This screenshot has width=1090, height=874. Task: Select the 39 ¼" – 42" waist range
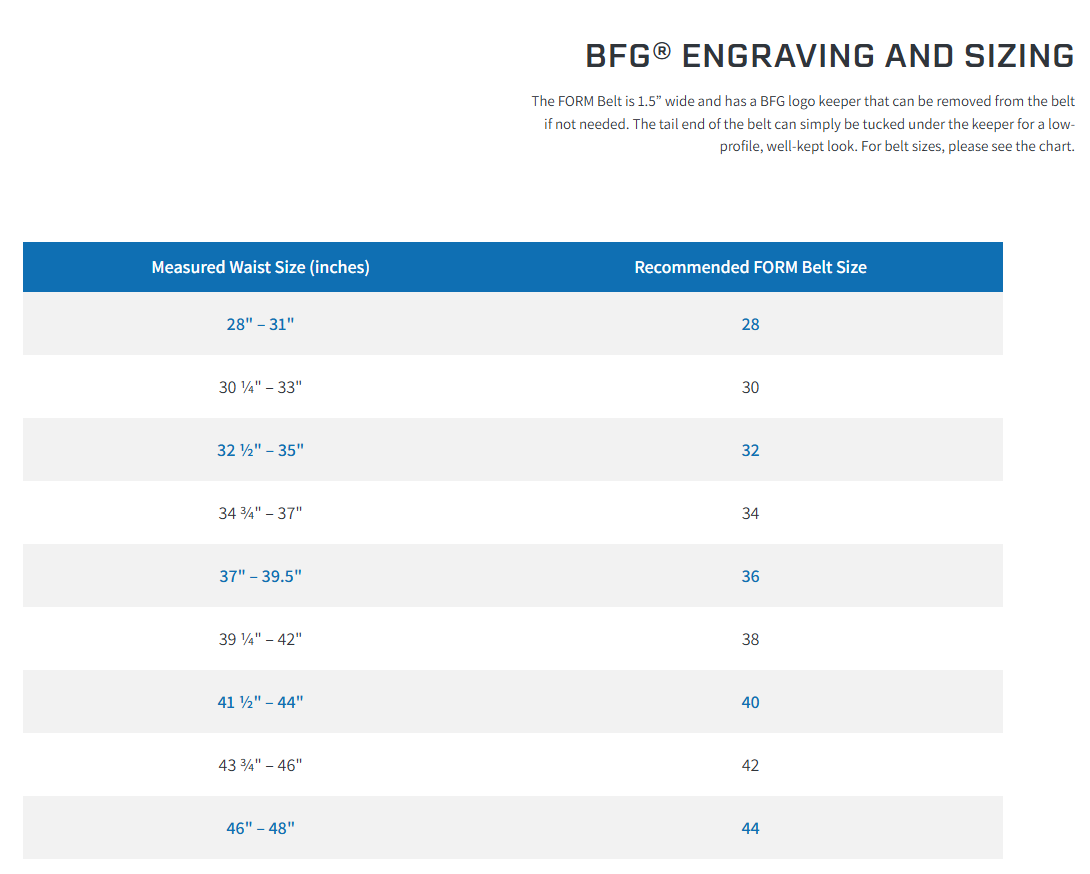(260, 639)
